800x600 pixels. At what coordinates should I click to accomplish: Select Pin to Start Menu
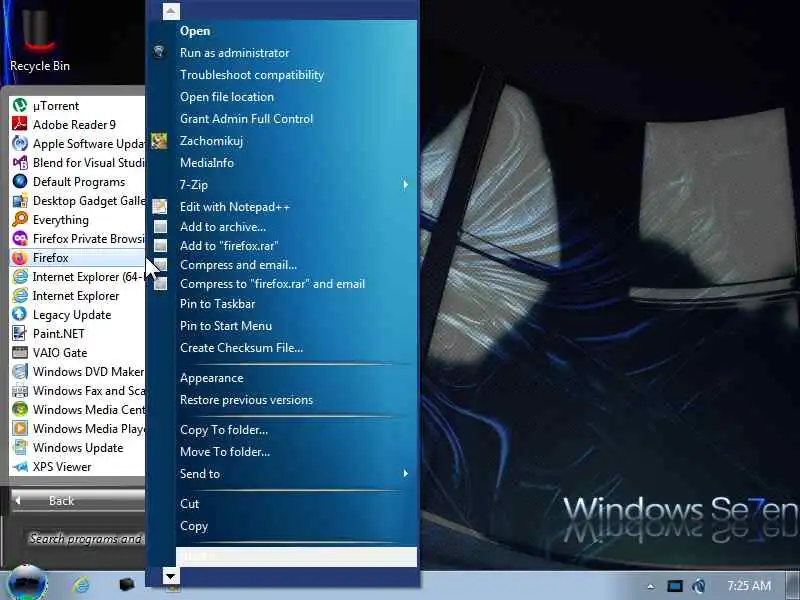pyautogui.click(x=226, y=326)
